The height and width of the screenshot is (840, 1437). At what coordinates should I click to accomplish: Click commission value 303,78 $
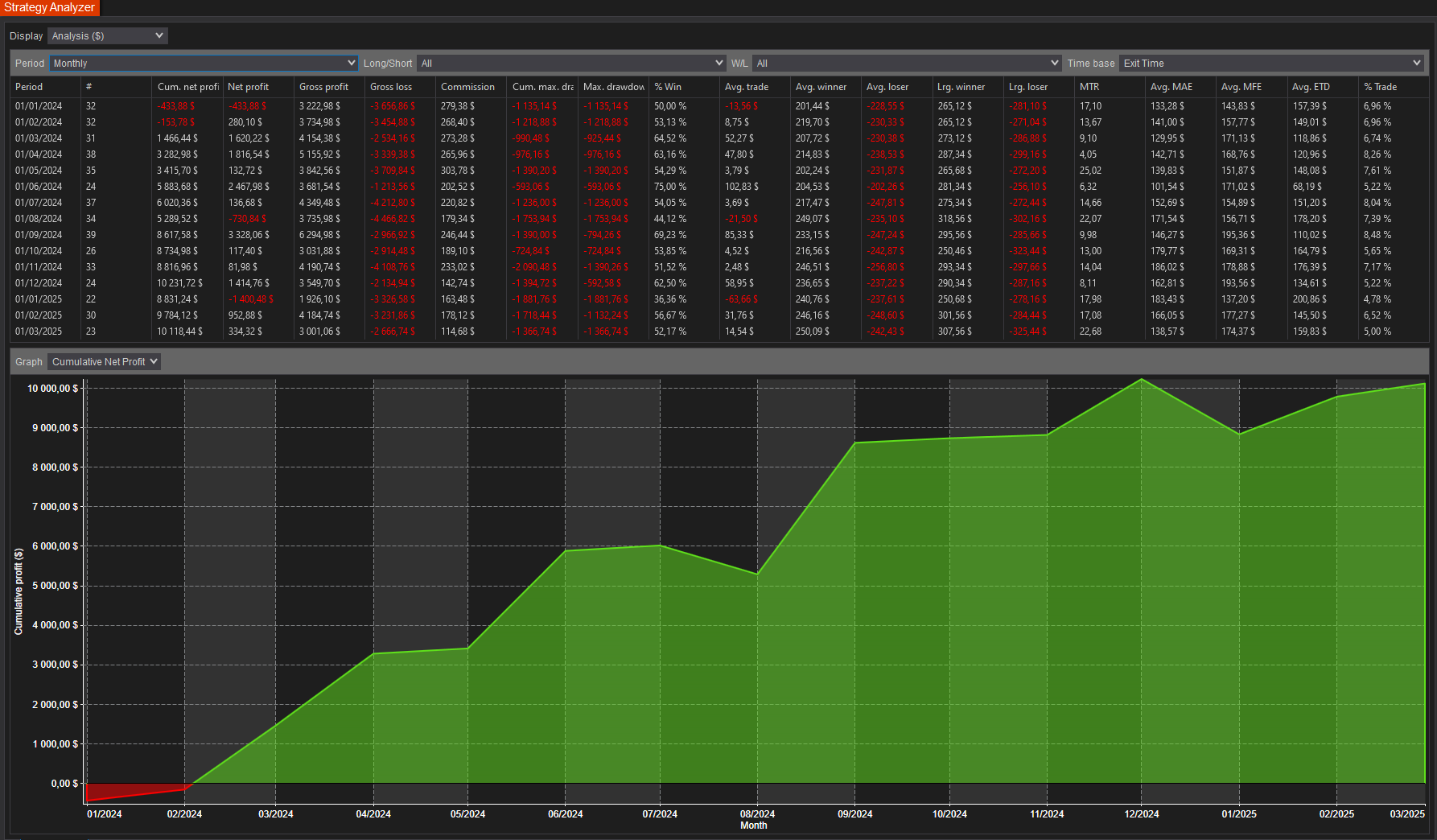(x=458, y=171)
